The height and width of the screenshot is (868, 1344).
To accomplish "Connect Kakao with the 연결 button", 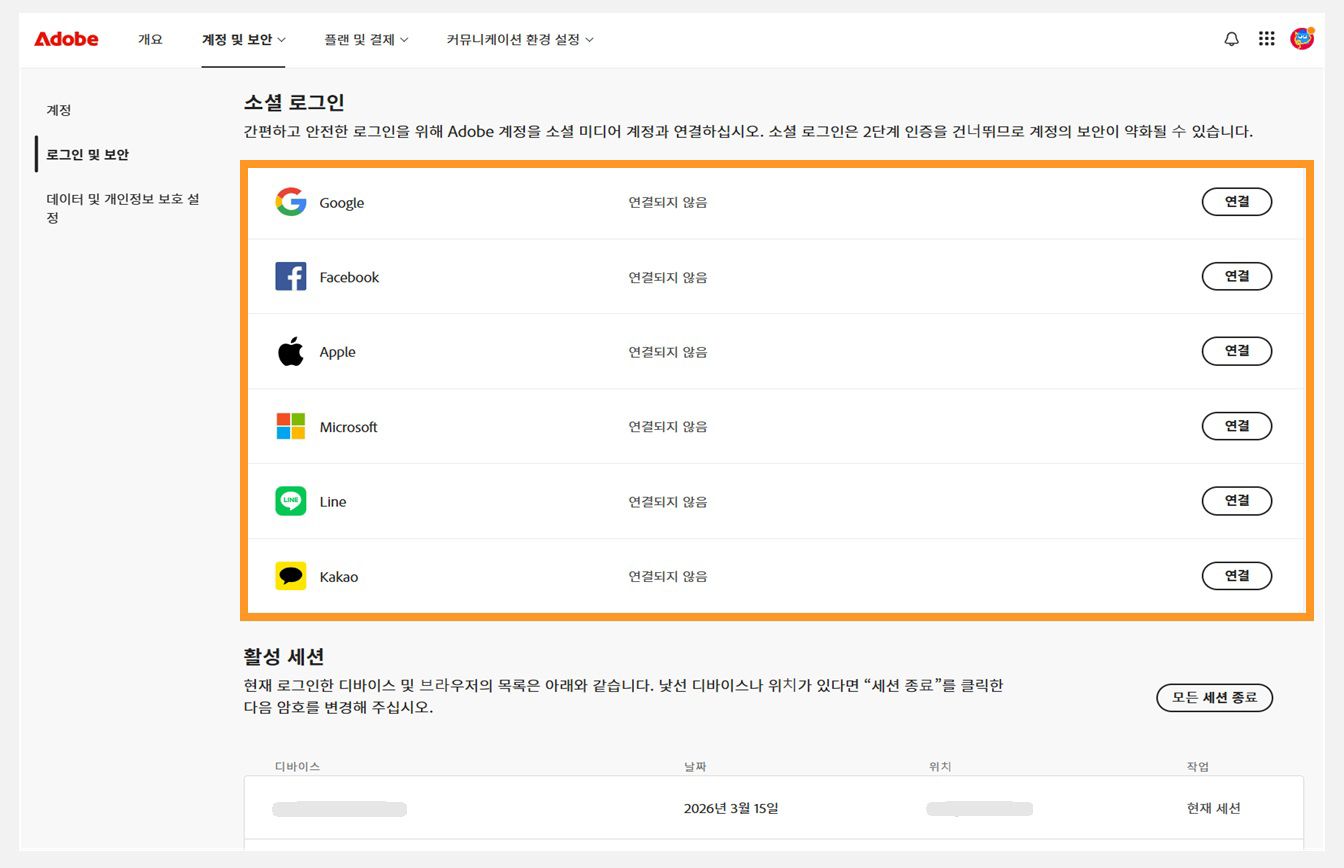I will pyautogui.click(x=1237, y=576).
